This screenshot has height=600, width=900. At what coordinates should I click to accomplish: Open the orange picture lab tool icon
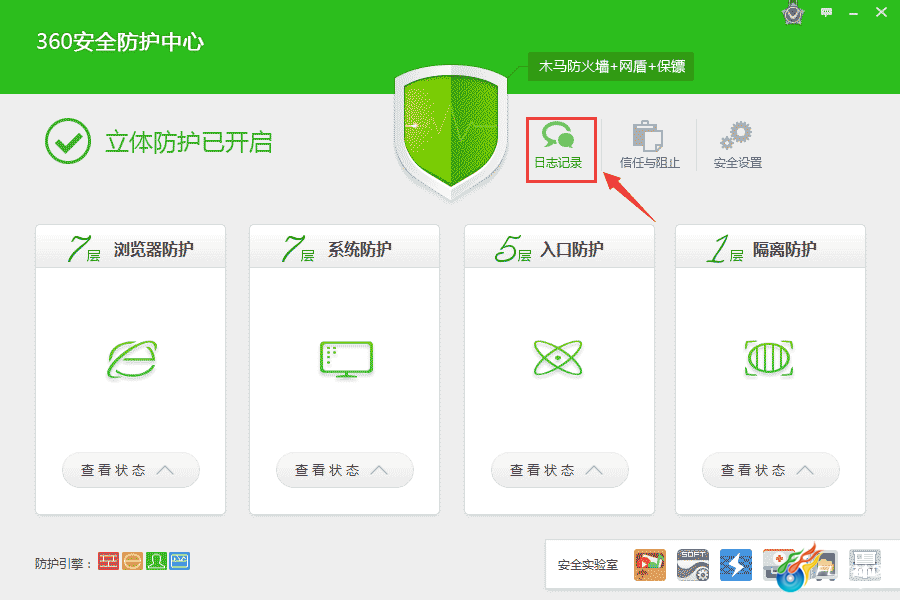(650, 565)
